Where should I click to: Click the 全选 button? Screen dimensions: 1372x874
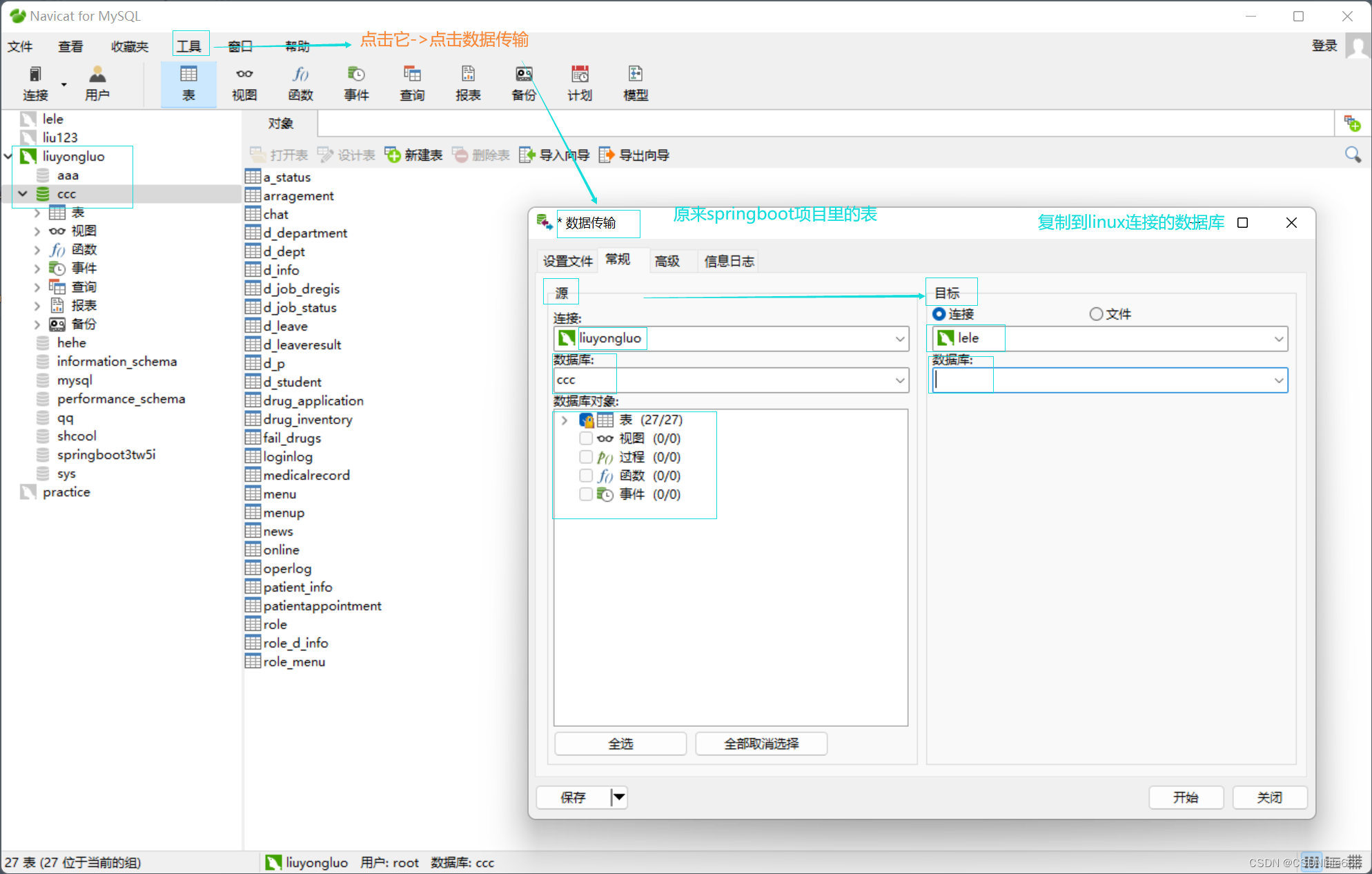click(620, 744)
